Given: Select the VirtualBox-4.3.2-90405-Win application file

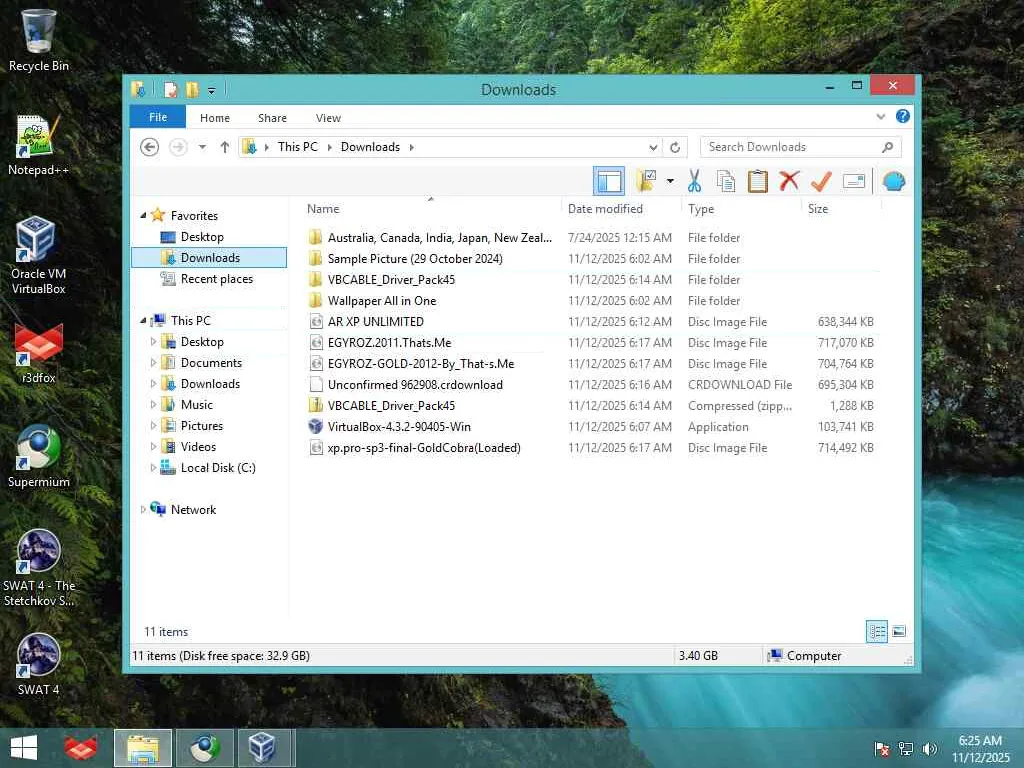Looking at the screenshot, I should pos(591,426).
